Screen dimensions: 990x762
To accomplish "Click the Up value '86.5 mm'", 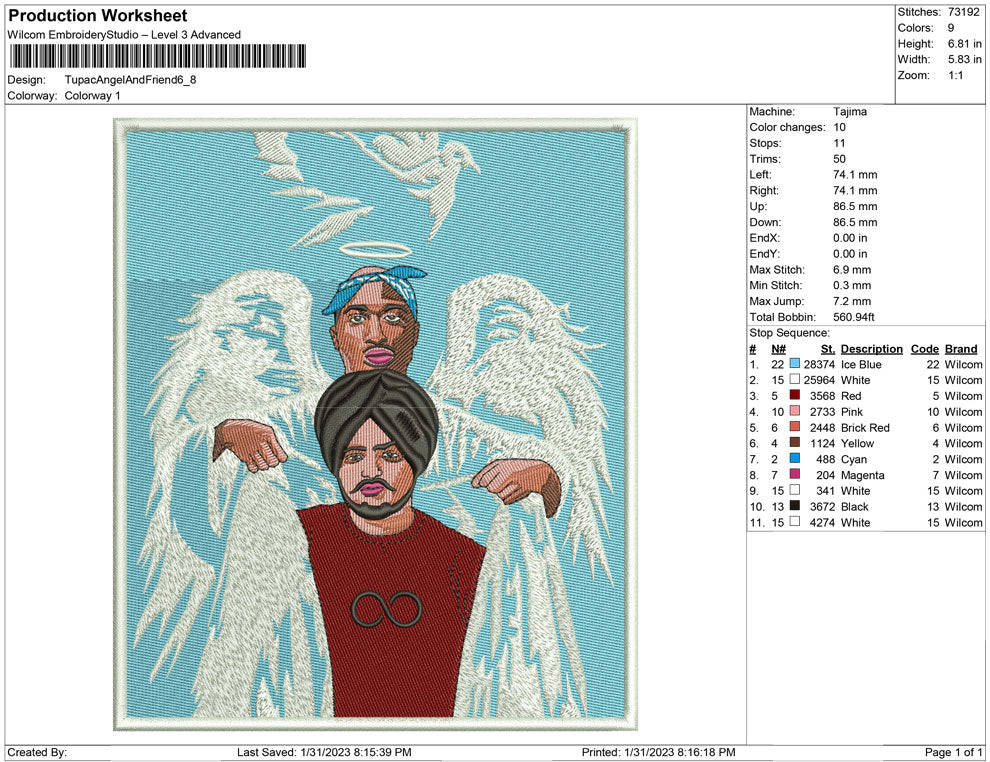I will click(x=855, y=206).
